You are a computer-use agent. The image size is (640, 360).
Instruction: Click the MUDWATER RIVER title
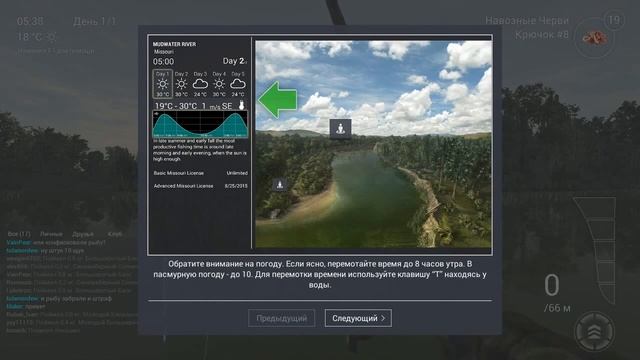pyautogui.click(x=174, y=44)
